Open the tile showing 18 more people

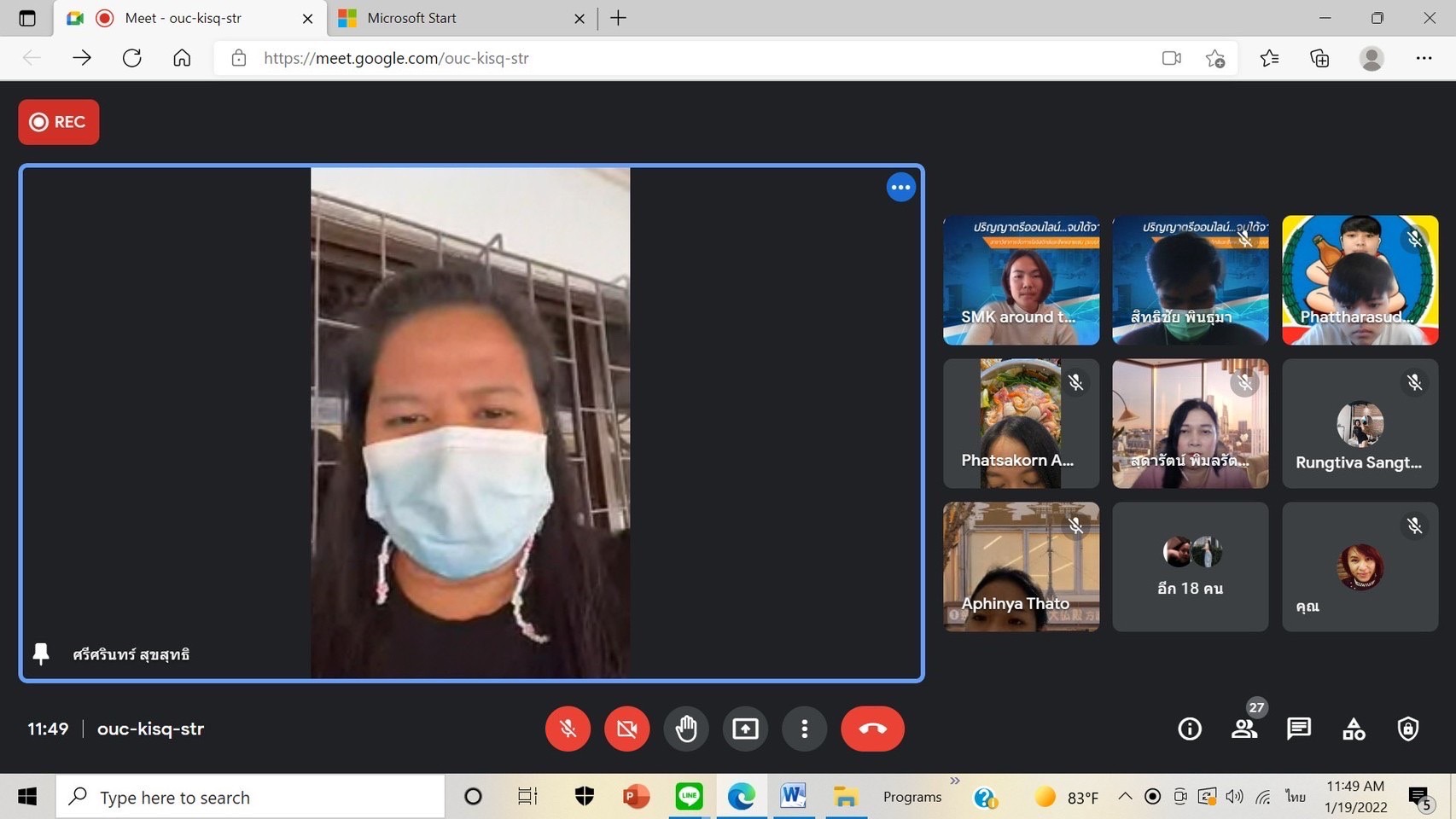(1190, 566)
